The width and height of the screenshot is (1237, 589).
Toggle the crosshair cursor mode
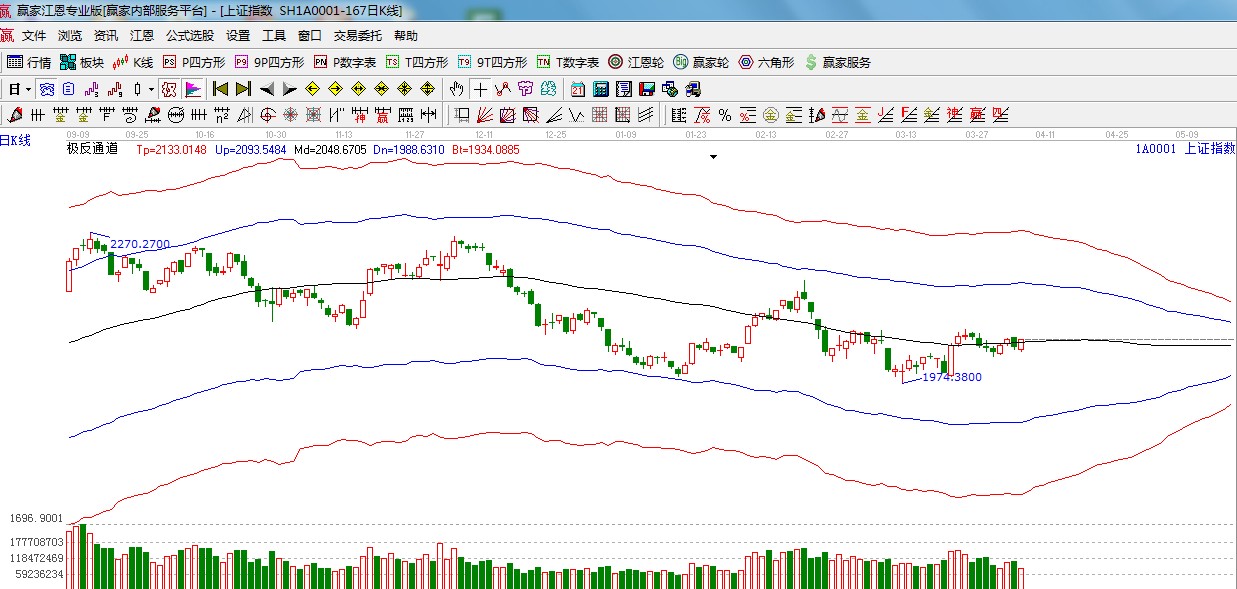click(481, 89)
